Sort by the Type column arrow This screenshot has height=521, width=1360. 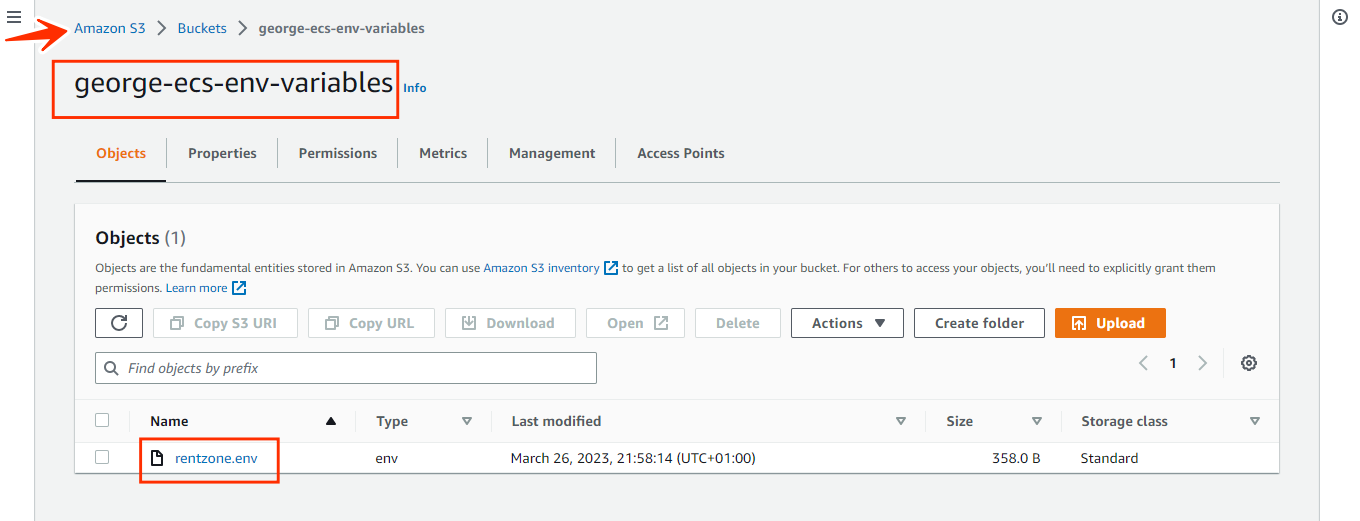(x=467, y=421)
